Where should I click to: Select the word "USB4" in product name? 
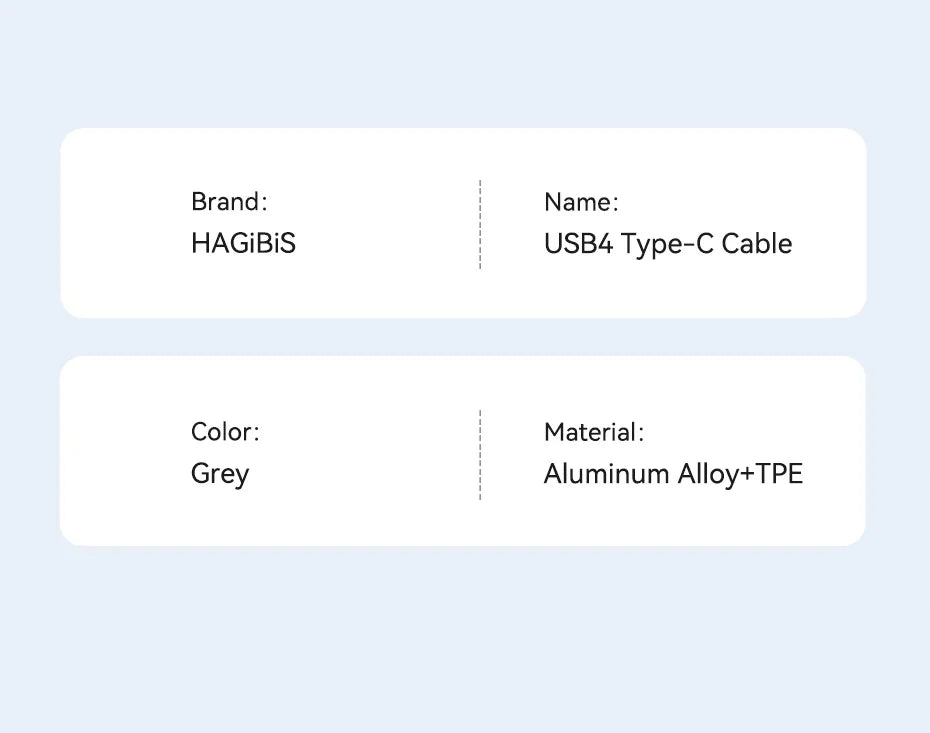pos(578,244)
